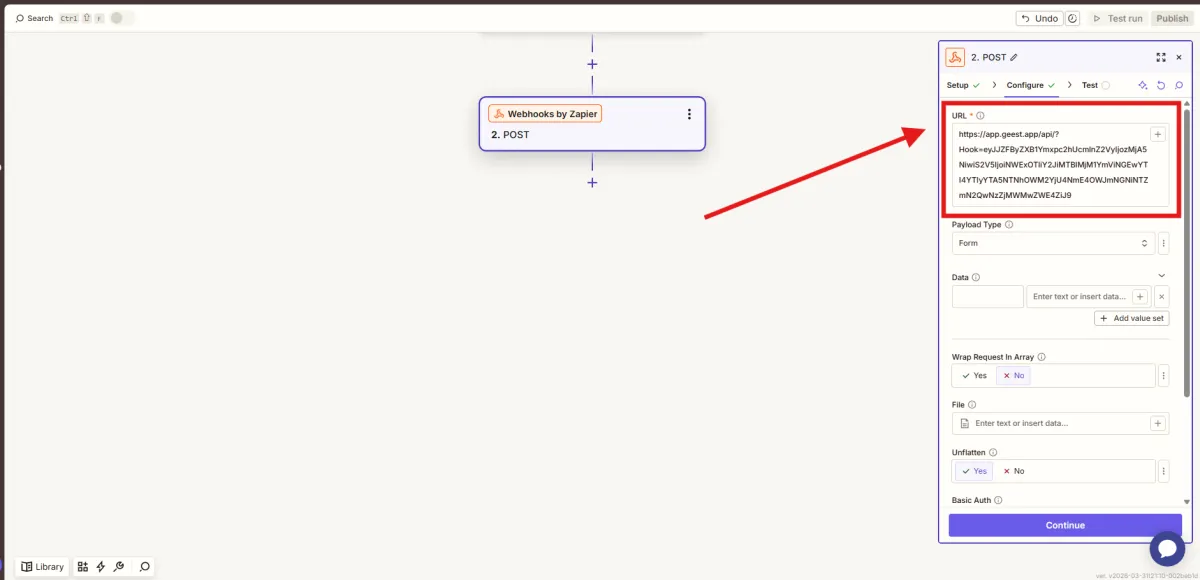Remove the Data row with X
Viewport: 1200px width, 580px height.
[x=1161, y=296]
